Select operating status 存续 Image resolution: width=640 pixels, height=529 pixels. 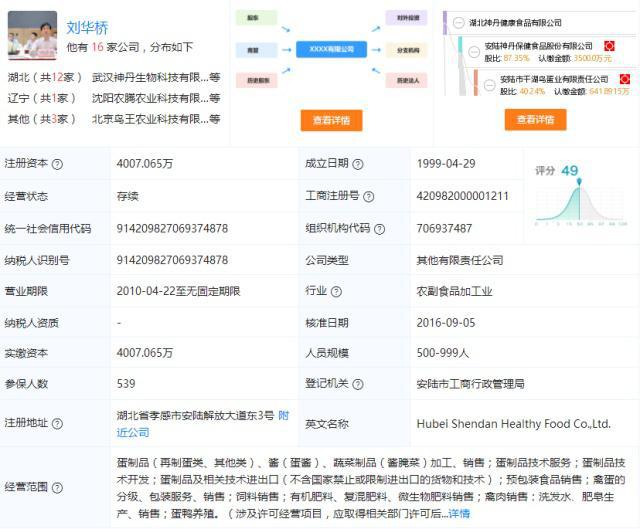(127, 196)
